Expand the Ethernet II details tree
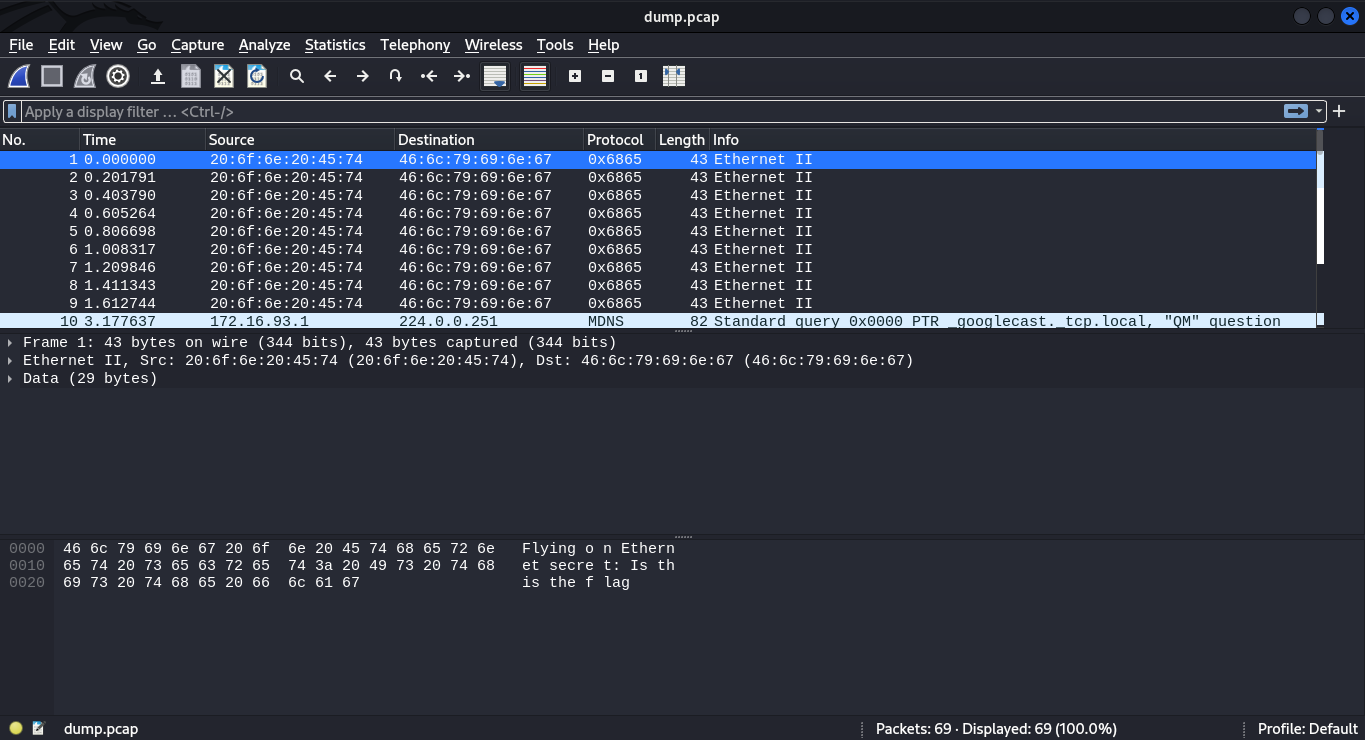 [10, 360]
